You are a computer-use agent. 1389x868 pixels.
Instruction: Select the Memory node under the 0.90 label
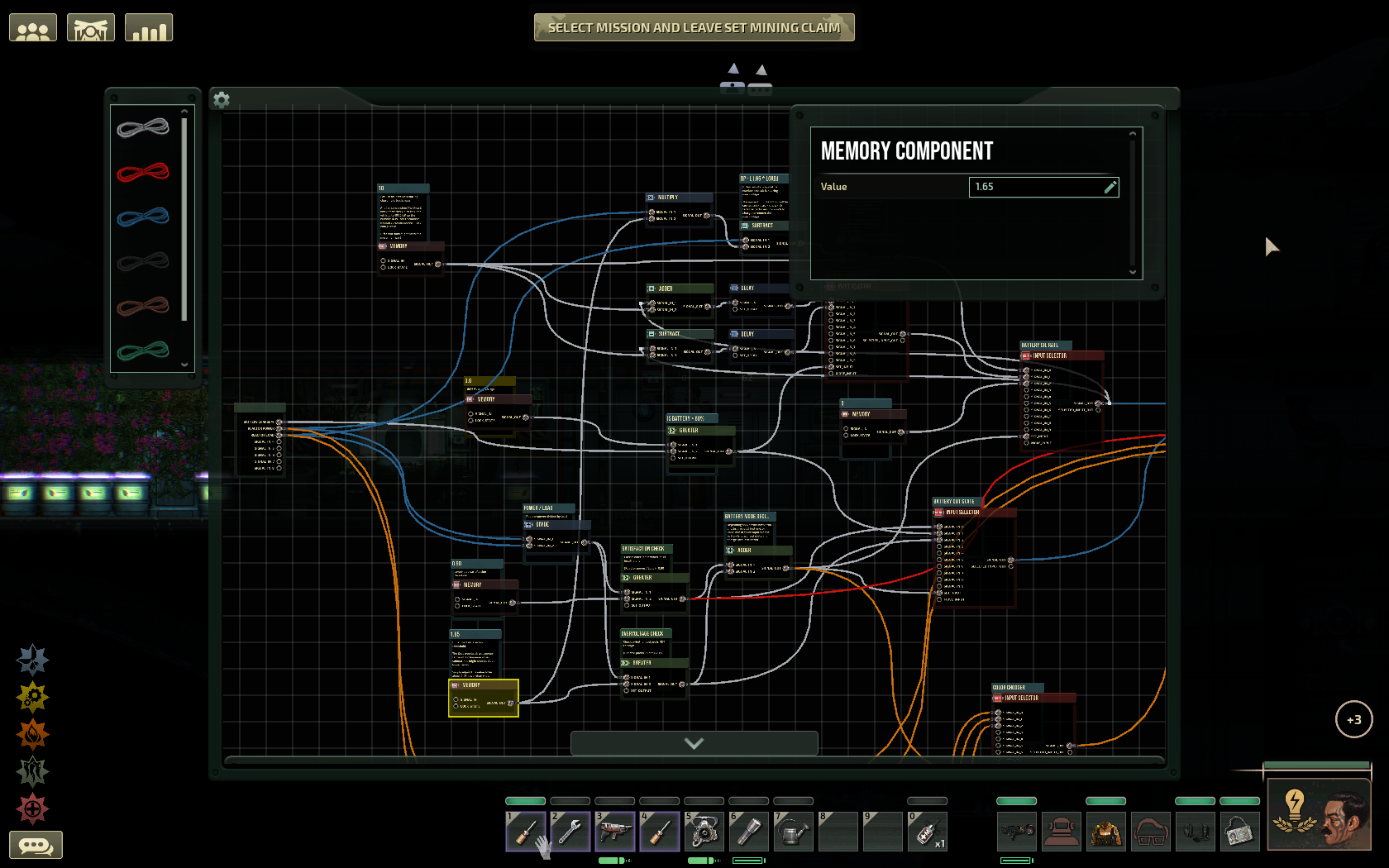tap(485, 596)
